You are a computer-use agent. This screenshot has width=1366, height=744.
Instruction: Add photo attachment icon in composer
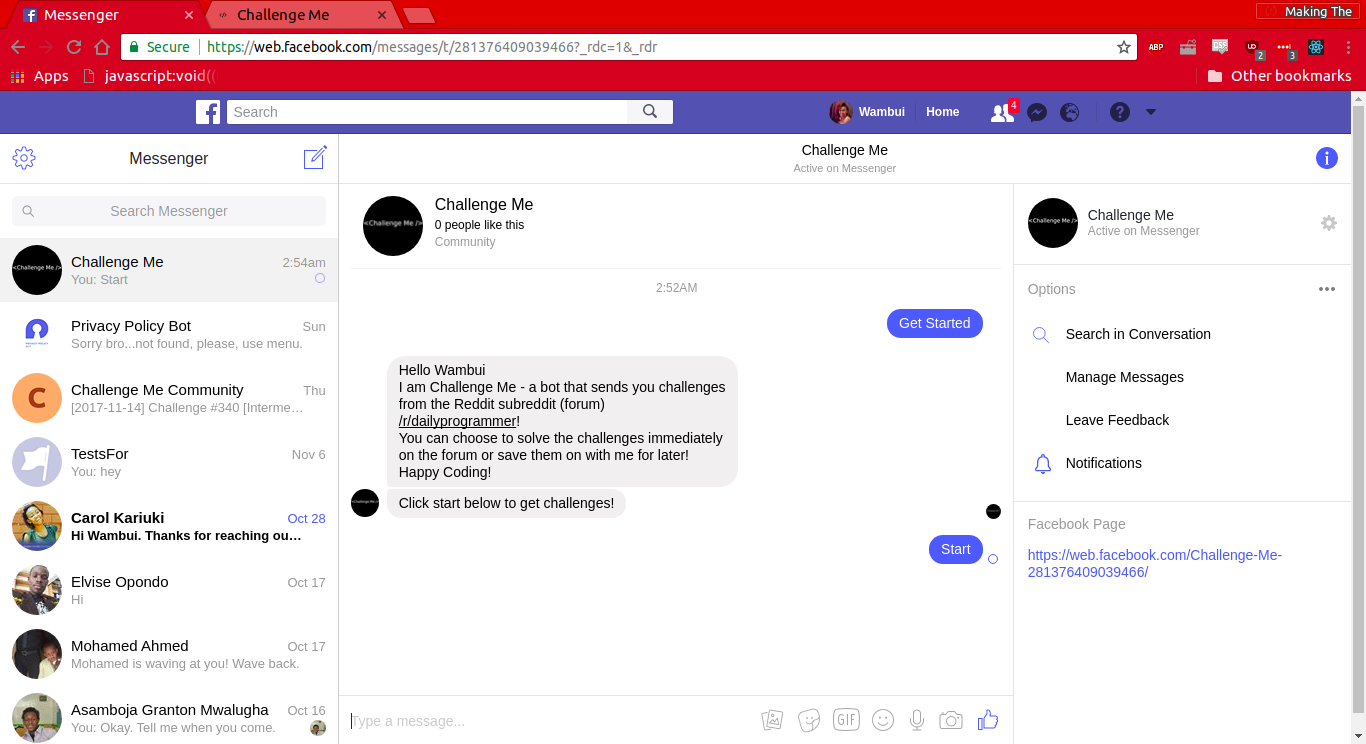(x=772, y=720)
